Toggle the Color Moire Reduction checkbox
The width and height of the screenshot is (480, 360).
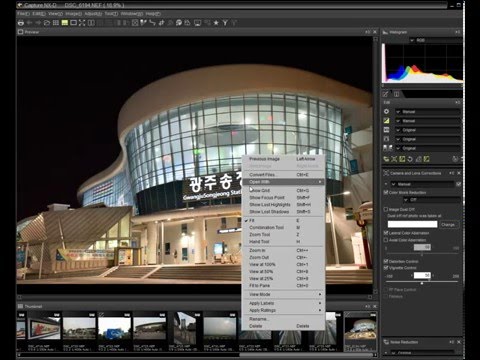click(x=386, y=192)
